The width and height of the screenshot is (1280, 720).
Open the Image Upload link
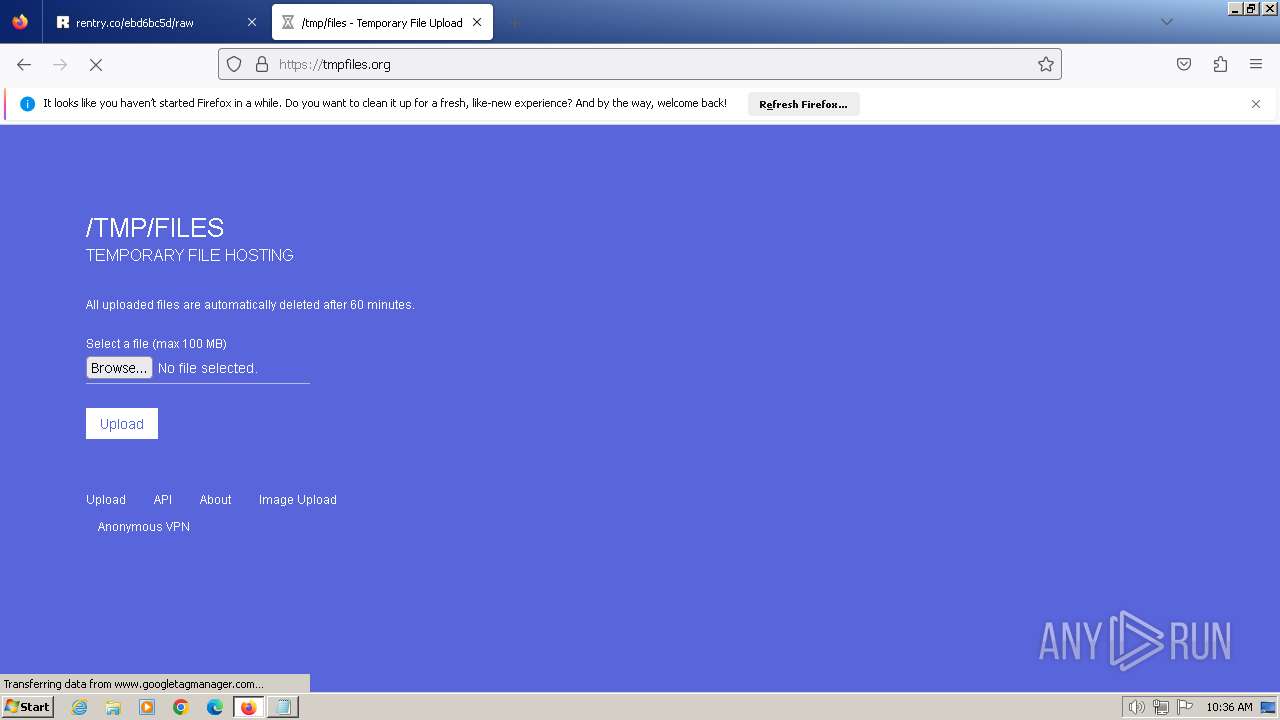point(298,500)
